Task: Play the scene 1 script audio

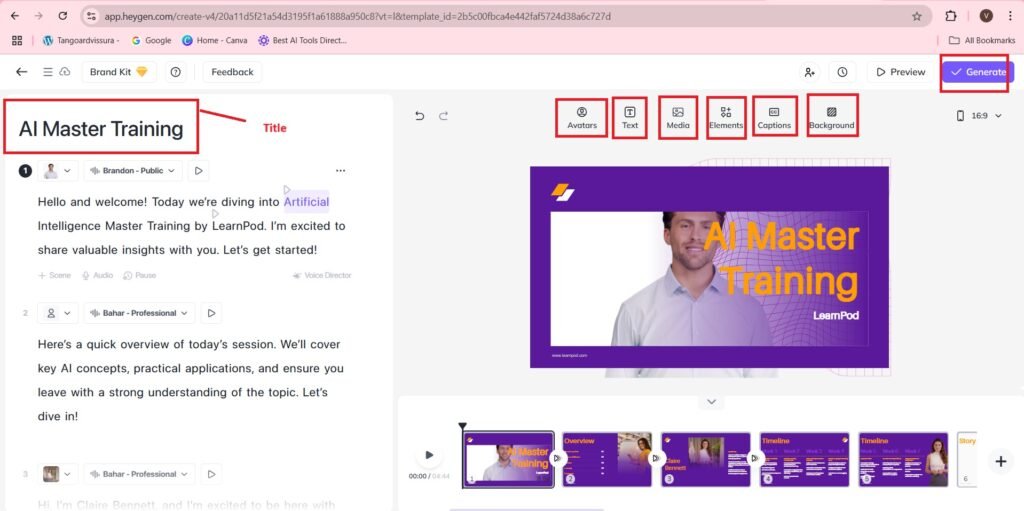Action: [x=199, y=171]
